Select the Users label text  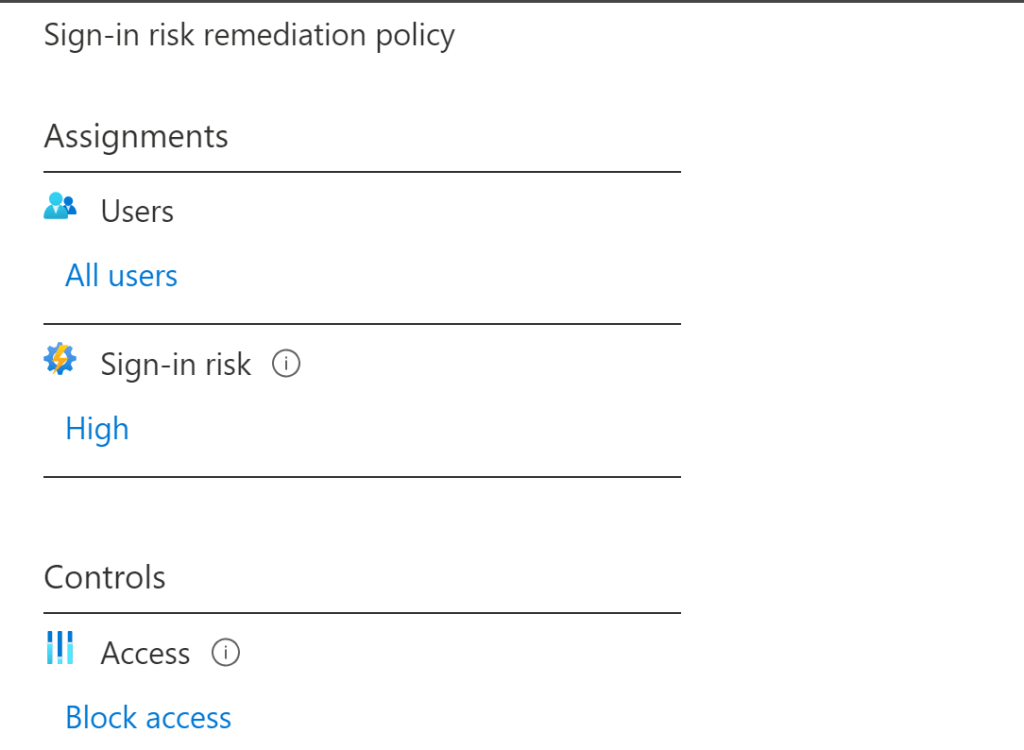point(137,212)
